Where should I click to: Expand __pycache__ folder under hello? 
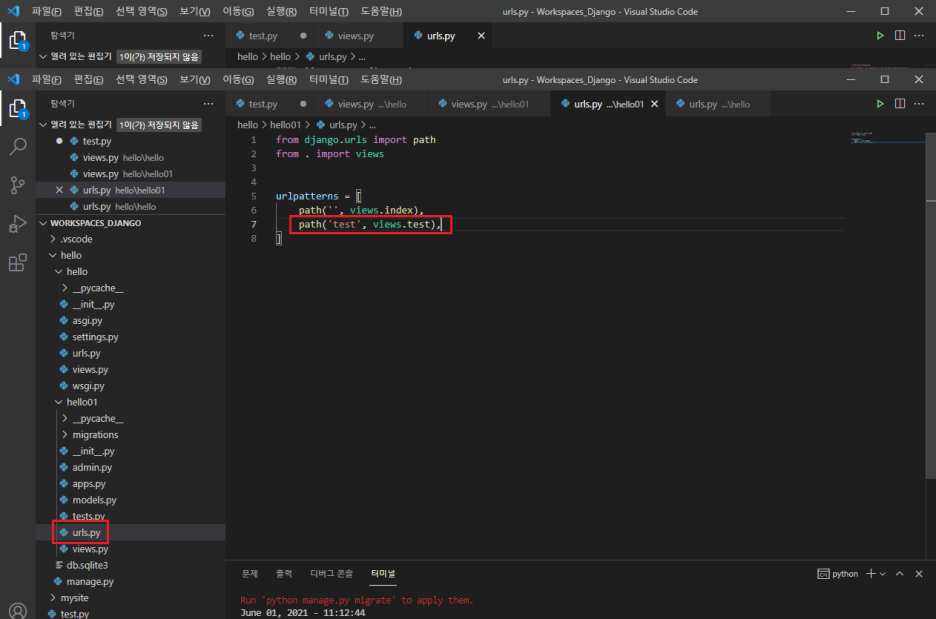pos(64,288)
